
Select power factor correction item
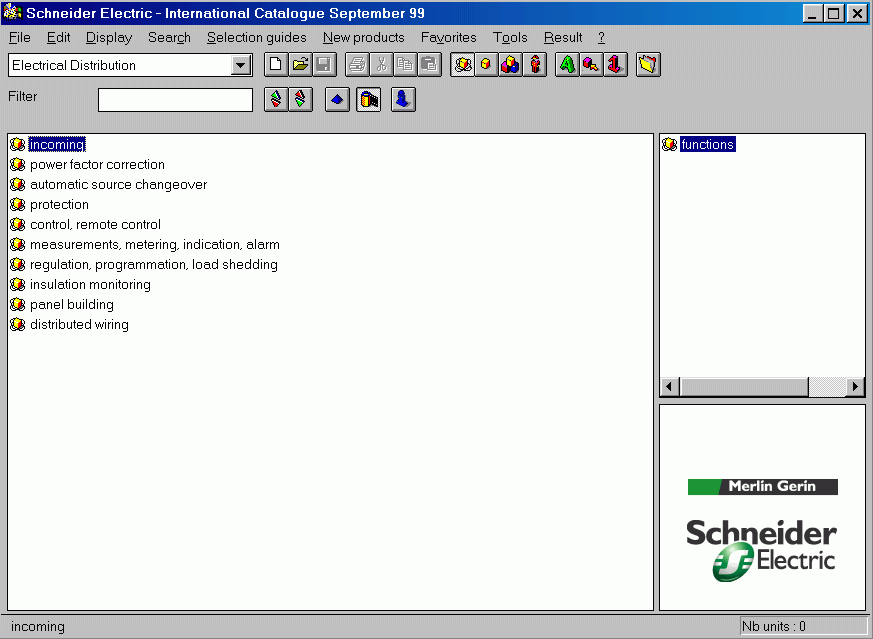[x=97, y=165]
